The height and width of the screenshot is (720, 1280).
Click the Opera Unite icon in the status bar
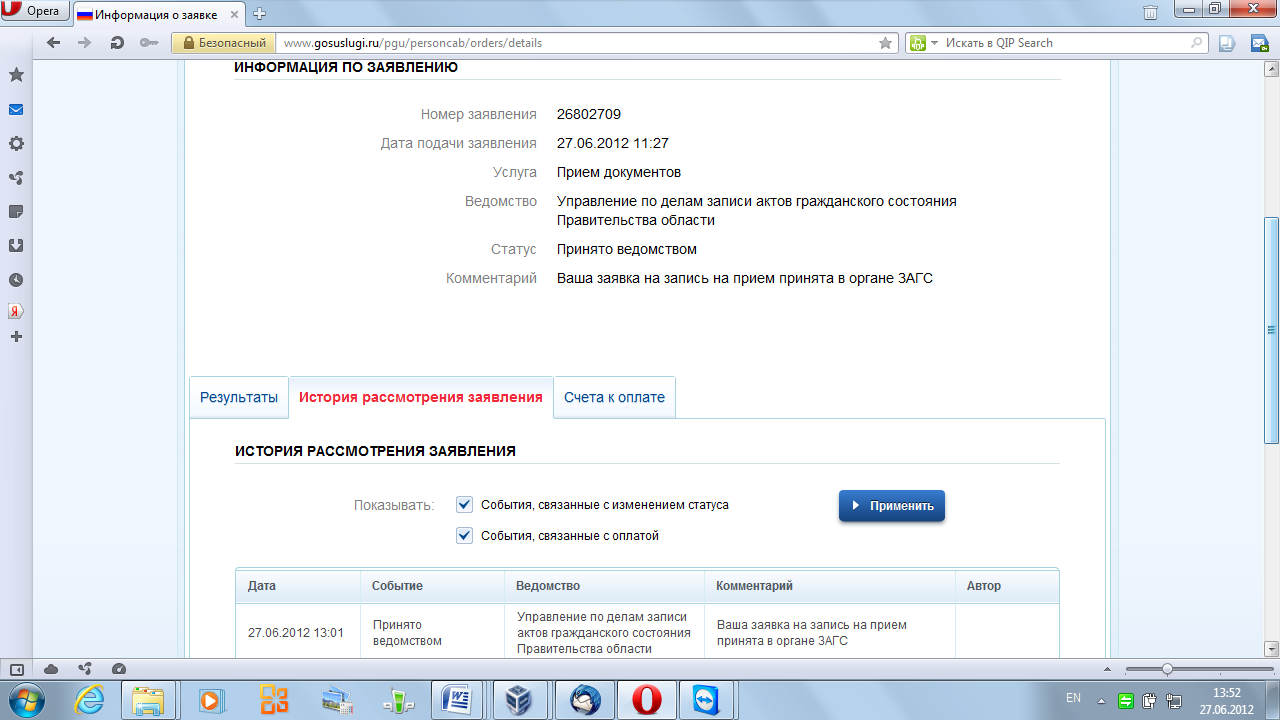click(85, 669)
